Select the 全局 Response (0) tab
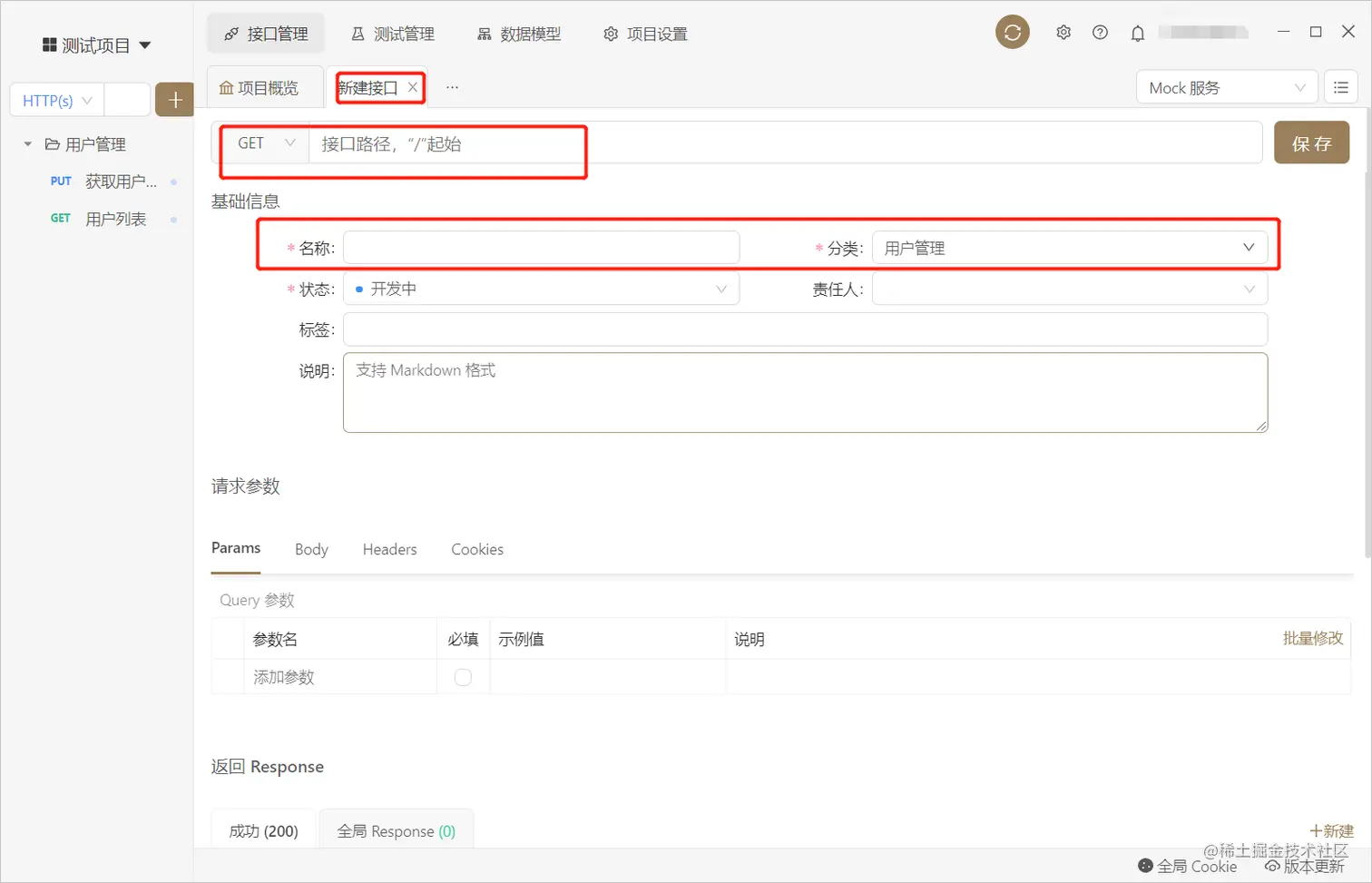Viewport: 1372px width, 883px height. click(397, 830)
